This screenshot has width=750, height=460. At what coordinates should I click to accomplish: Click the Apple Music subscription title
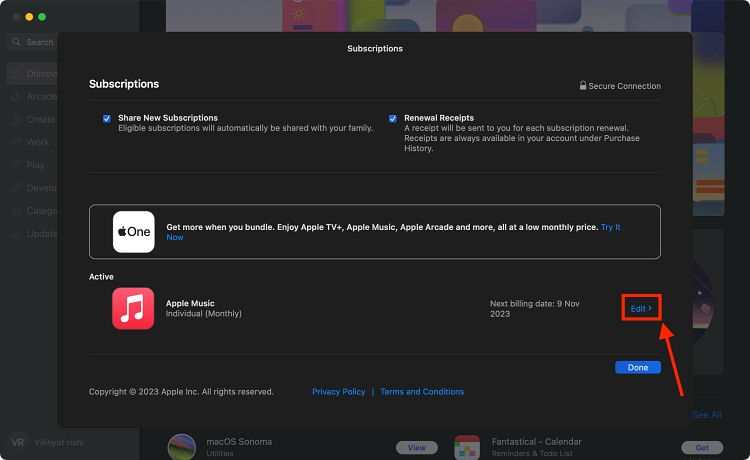click(190, 303)
